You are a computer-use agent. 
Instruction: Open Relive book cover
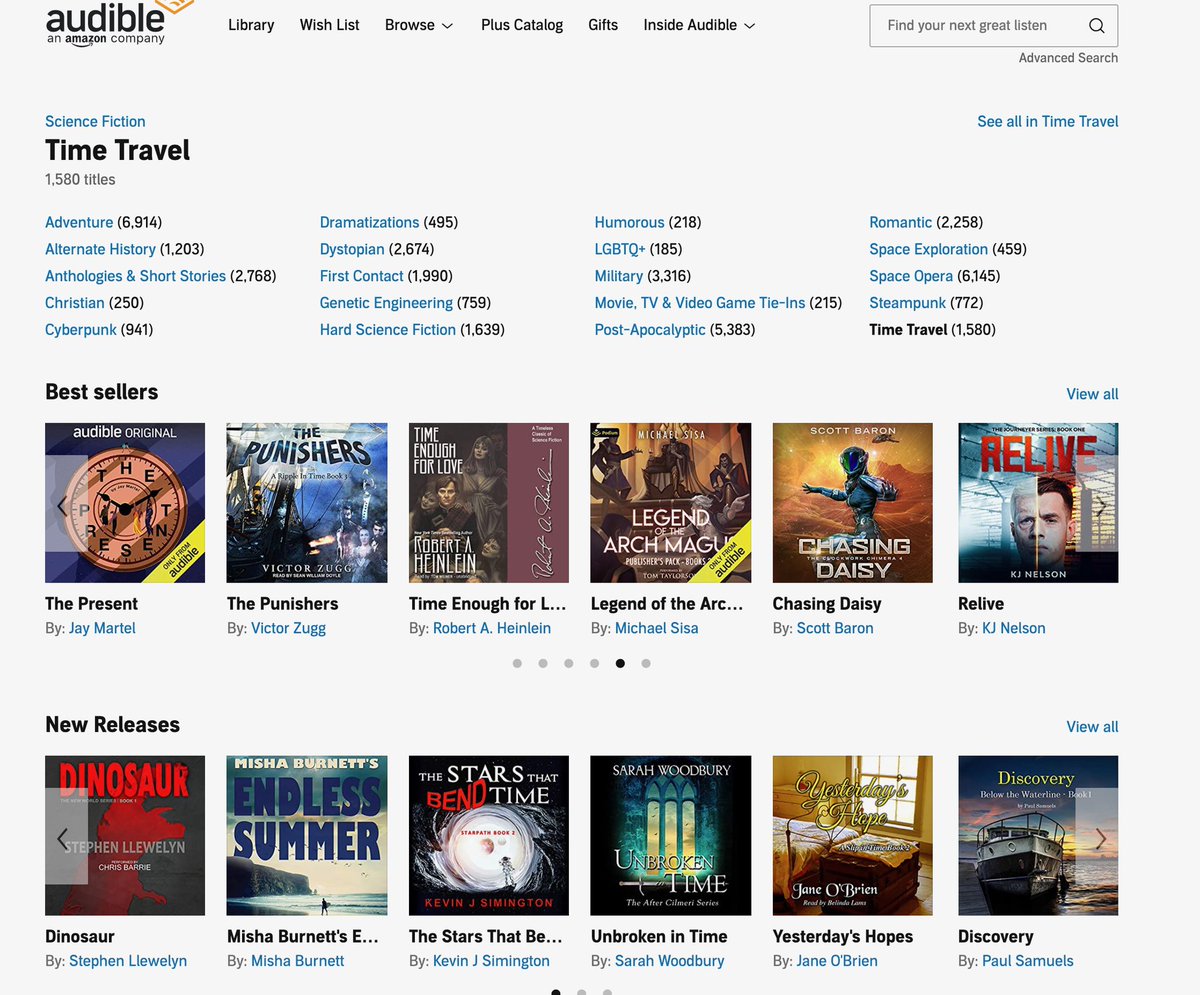click(1038, 503)
